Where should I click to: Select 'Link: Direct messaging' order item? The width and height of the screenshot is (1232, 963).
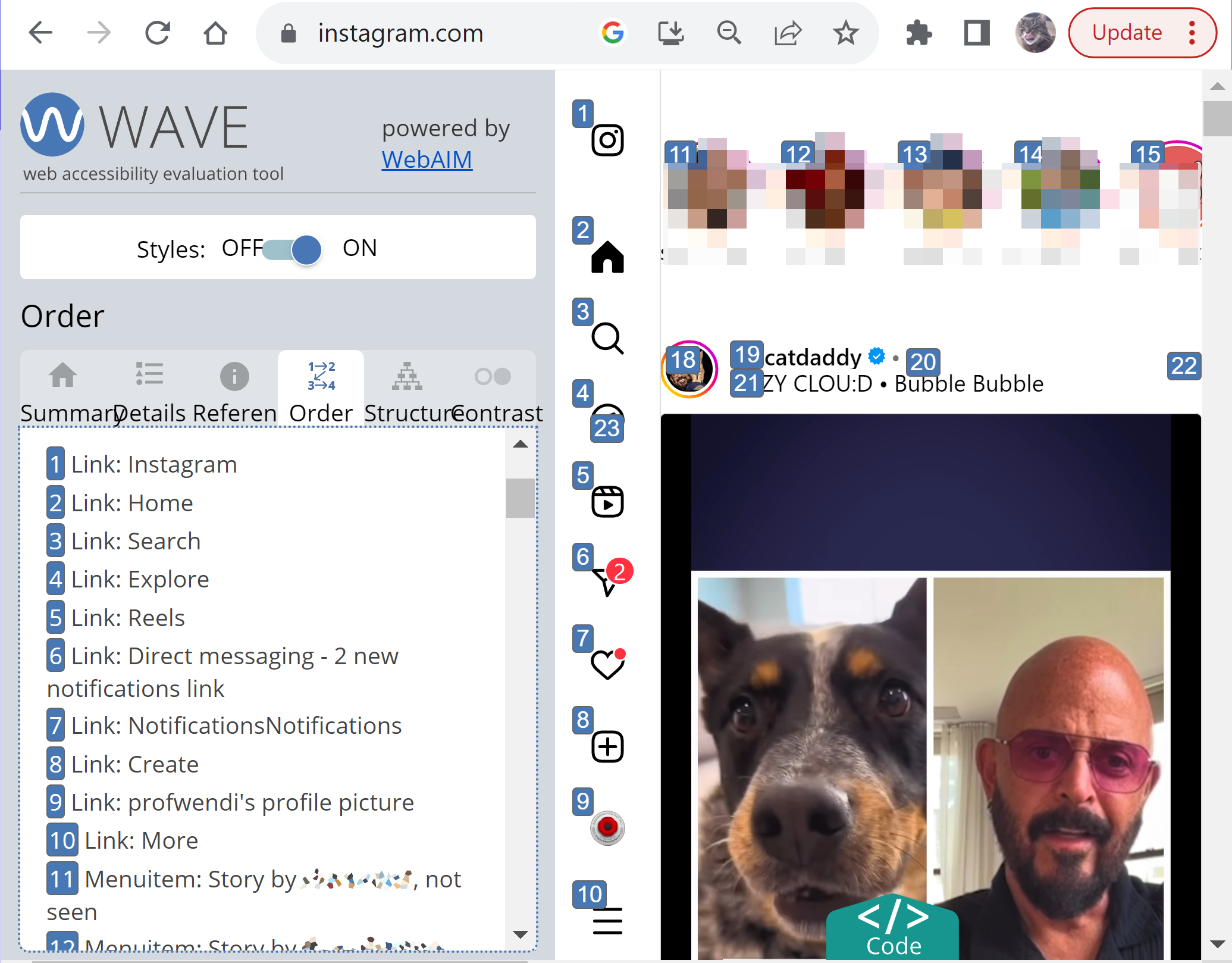[x=223, y=672]
